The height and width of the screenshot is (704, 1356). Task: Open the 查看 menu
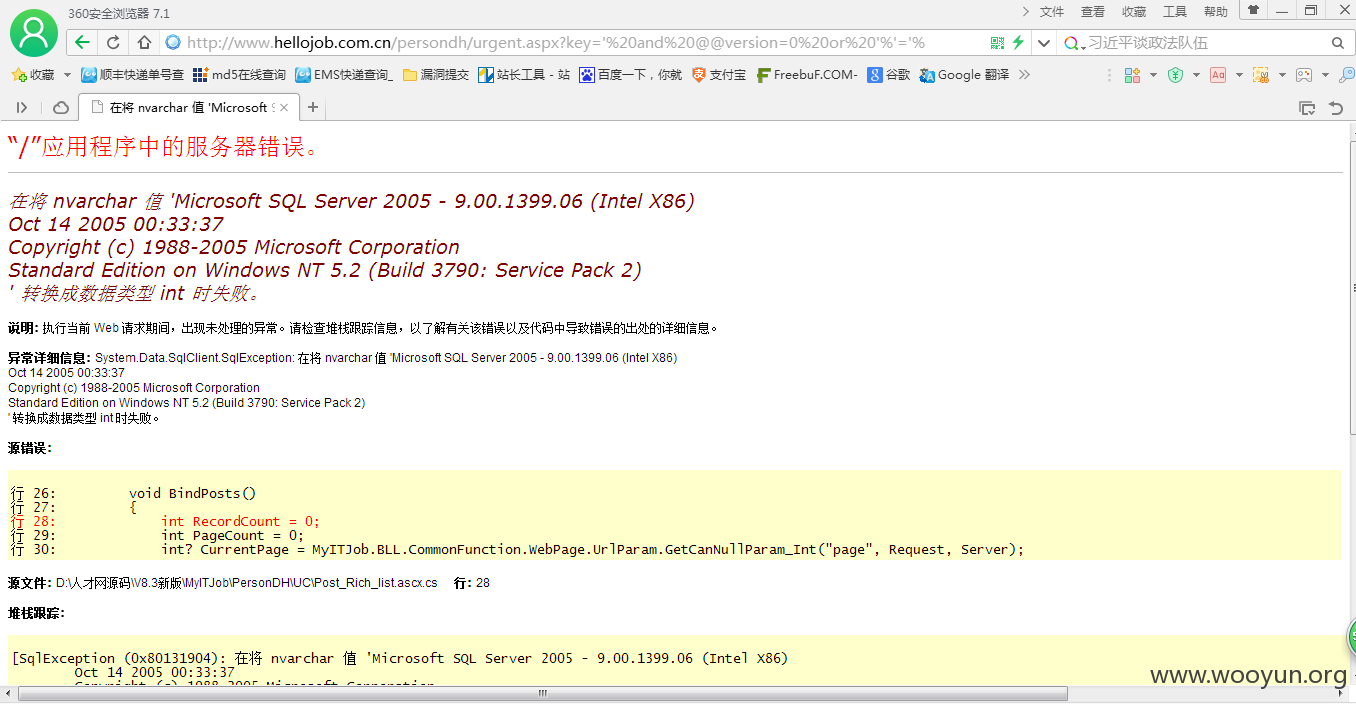tap(1093, 12)
